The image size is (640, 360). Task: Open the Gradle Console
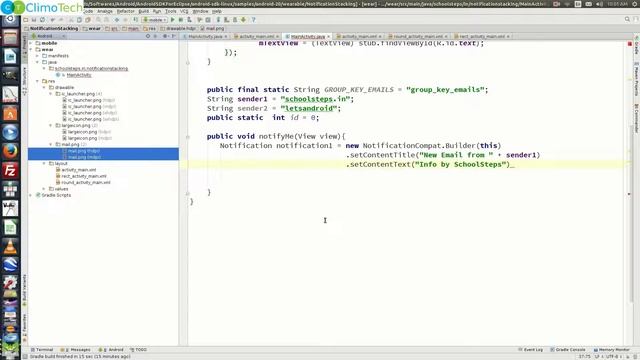568,350
